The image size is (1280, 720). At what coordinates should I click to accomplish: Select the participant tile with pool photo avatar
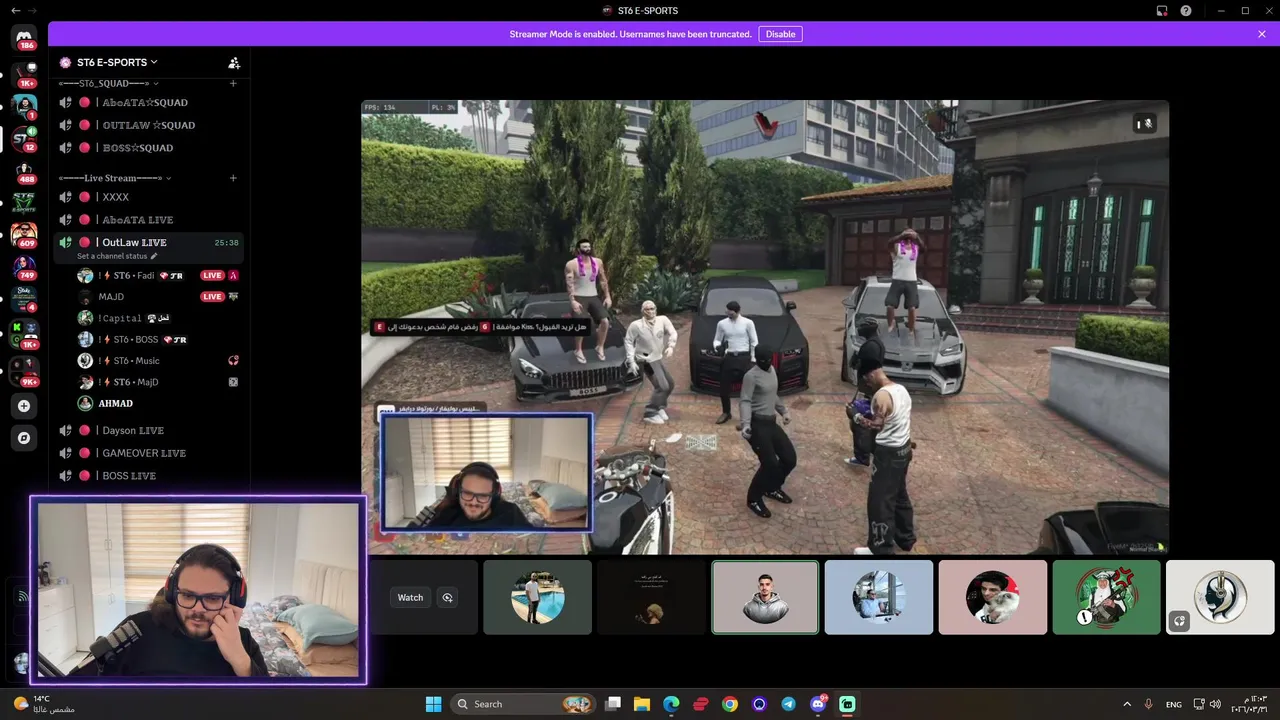(x=538, y=597)
